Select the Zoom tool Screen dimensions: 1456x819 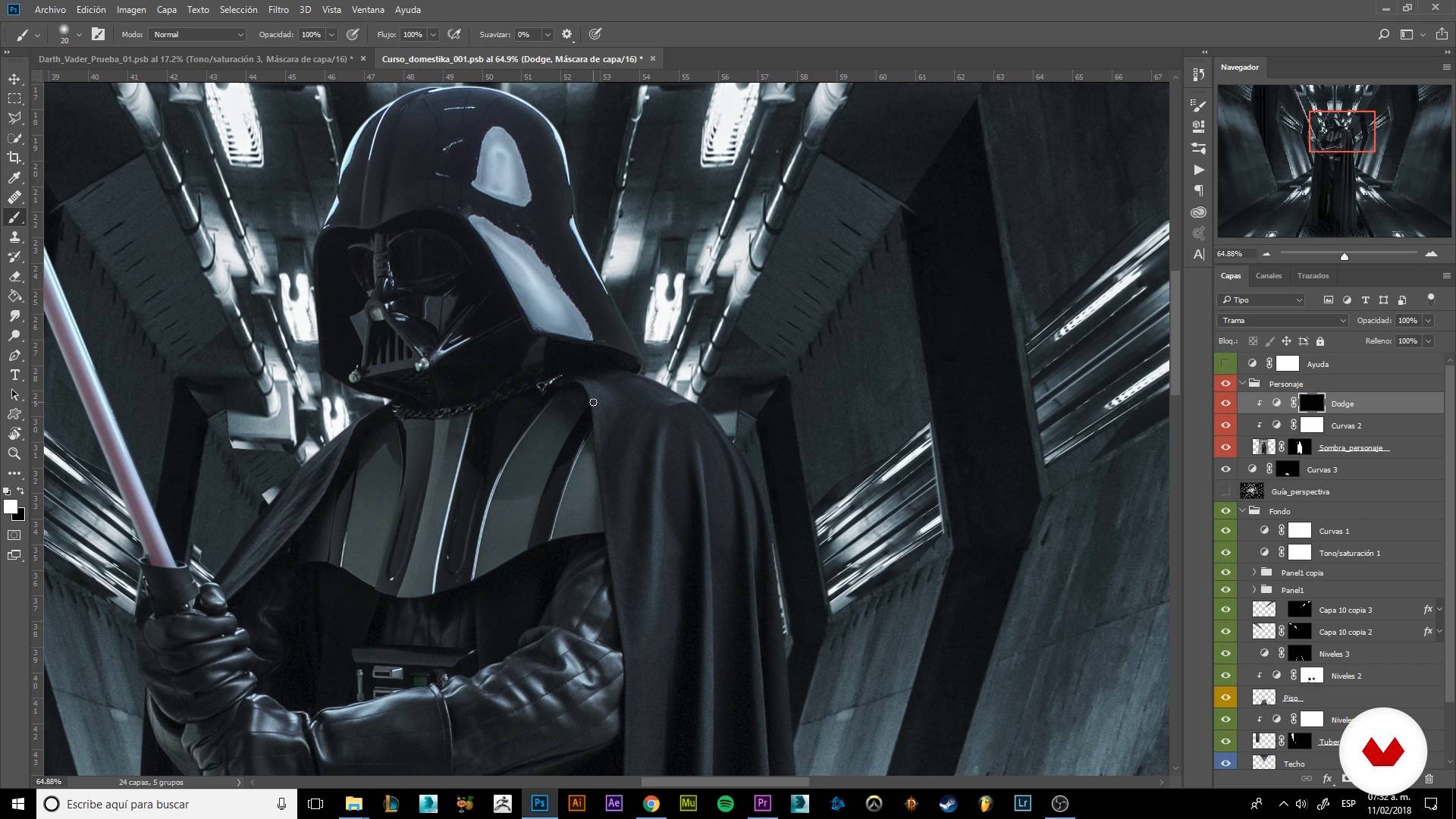coord(14,453)
